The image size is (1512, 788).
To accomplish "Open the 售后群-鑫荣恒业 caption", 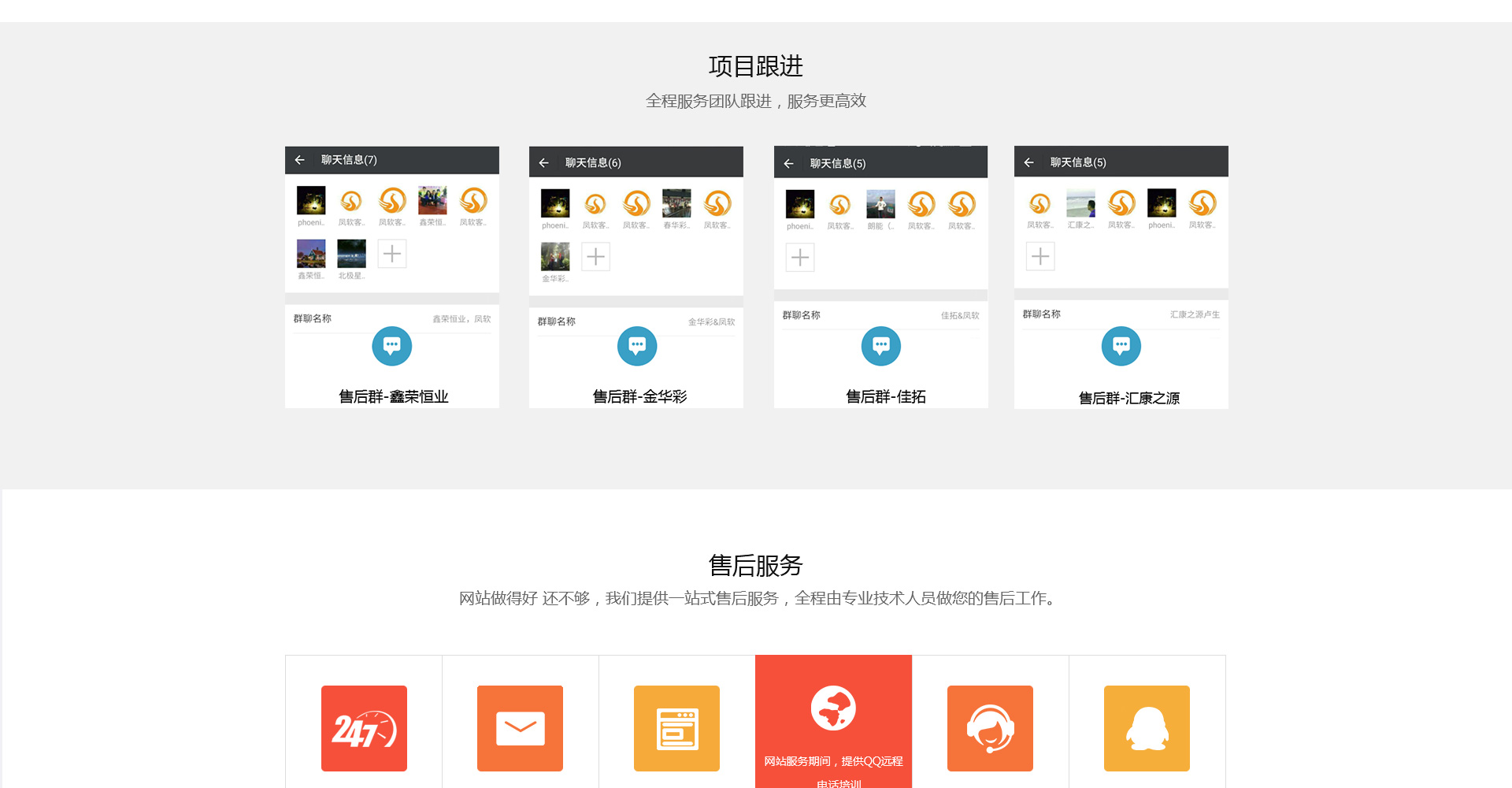I will 393,396.
